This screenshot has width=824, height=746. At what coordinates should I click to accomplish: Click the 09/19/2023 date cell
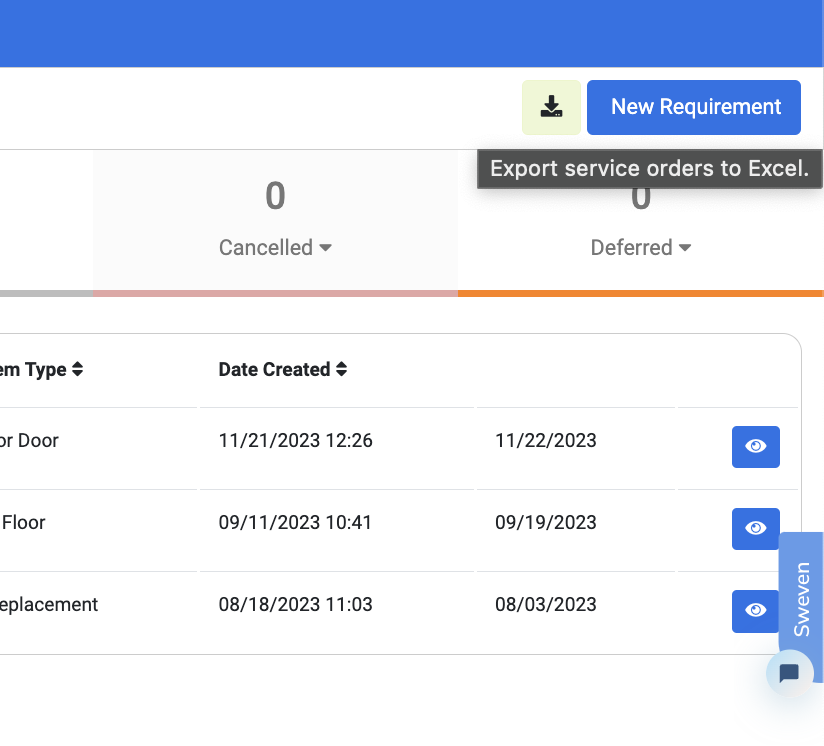point(545,522)
